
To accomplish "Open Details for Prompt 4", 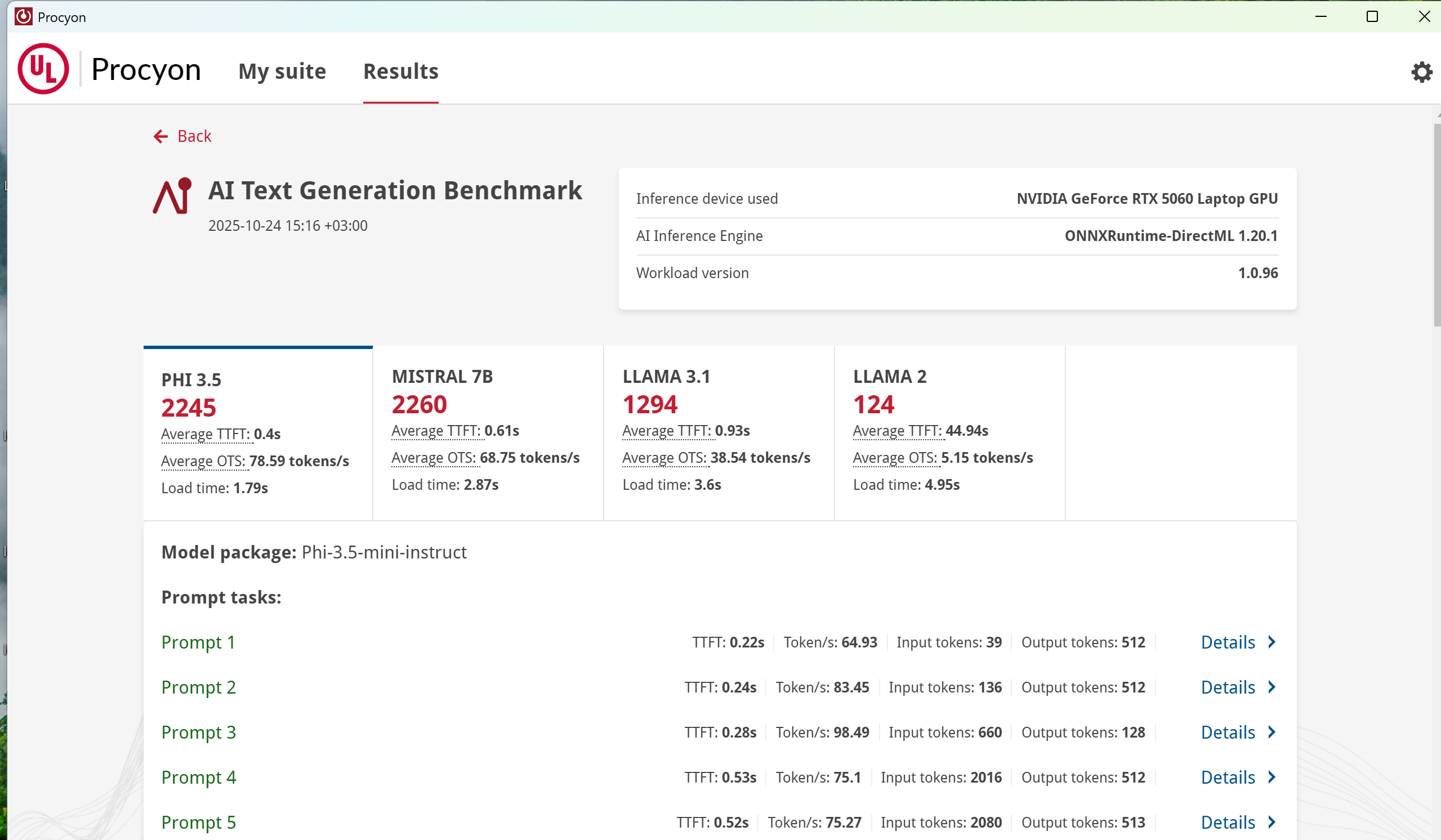I will click(1228, 777).
